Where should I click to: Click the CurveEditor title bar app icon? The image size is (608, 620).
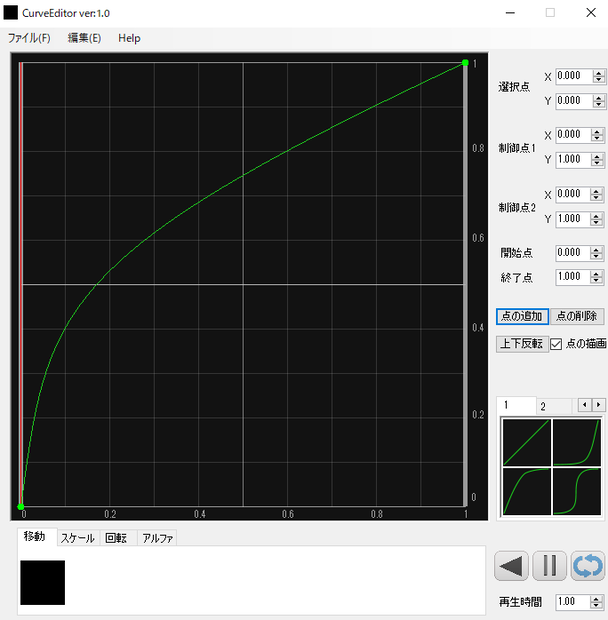tap(11, 13)
